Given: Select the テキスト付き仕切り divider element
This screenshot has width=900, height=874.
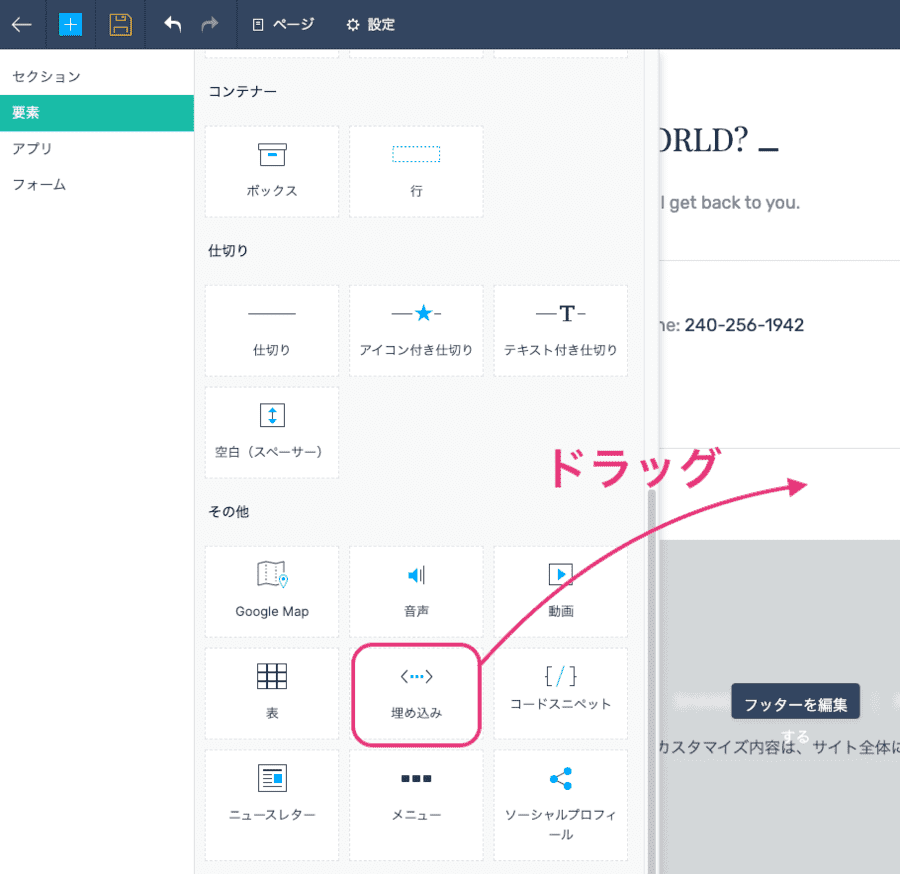Looking at the screenshot, I should (x=561, y=331).
